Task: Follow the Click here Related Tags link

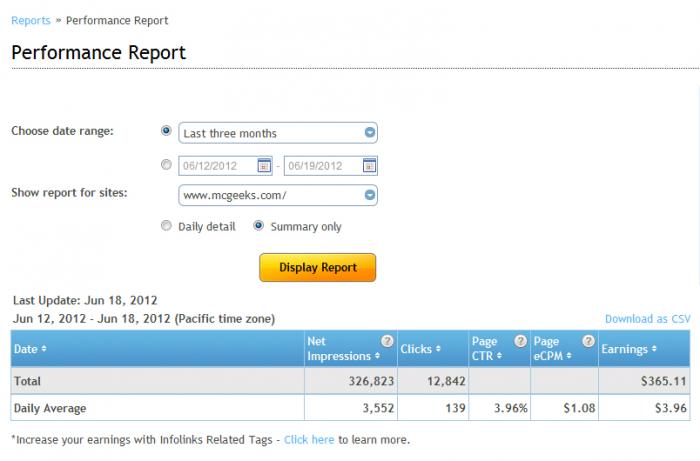Action: [x=309, y=440]
